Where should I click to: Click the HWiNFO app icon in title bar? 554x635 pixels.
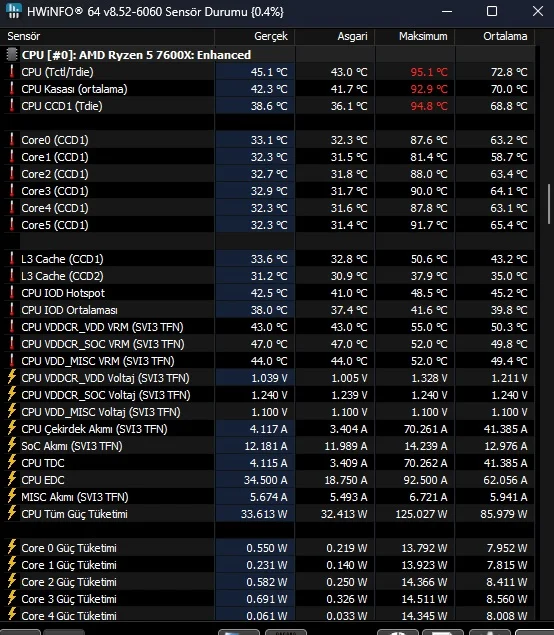(13, 11)
